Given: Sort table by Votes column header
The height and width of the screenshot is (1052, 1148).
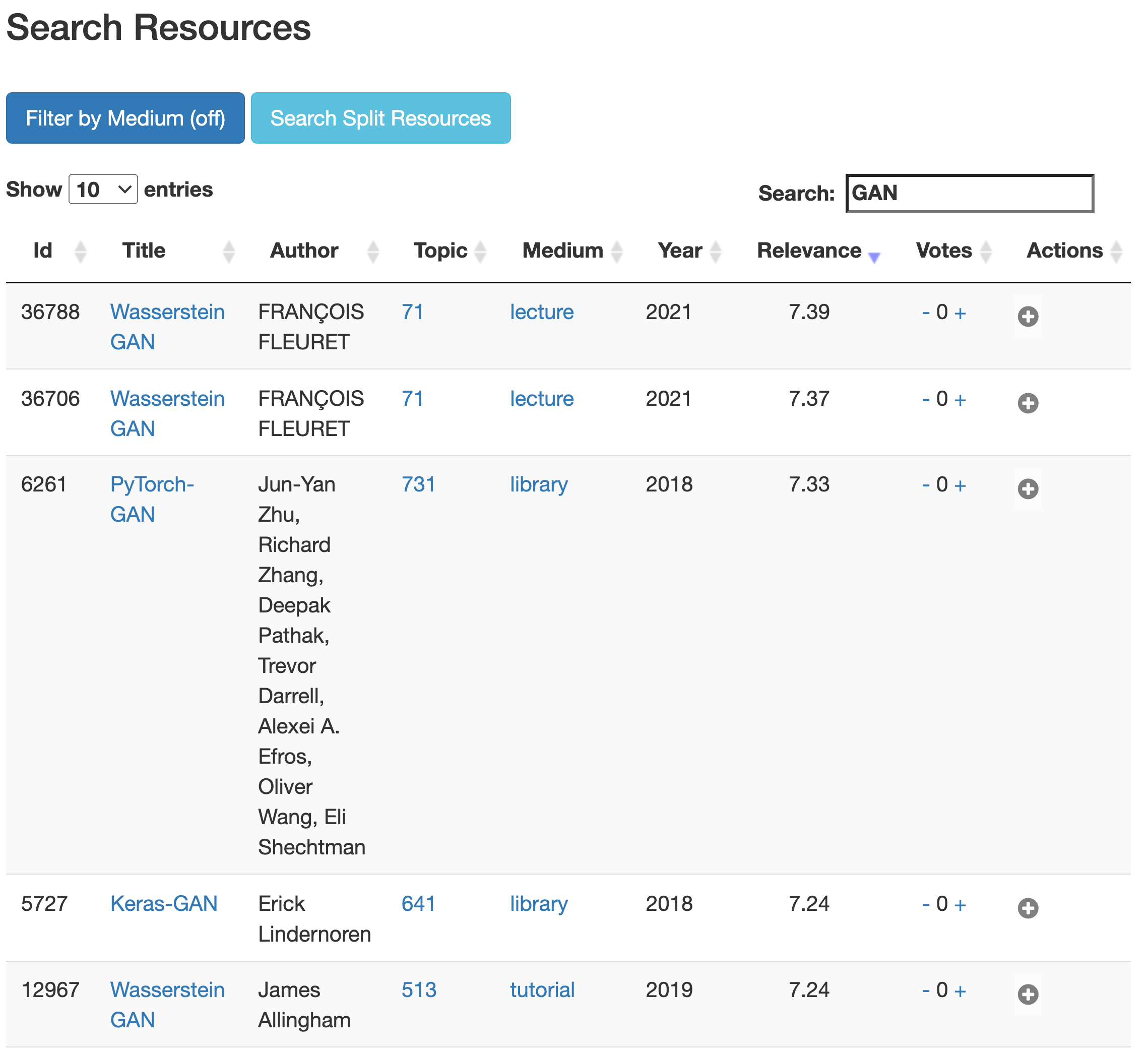Looking at the screenshot, I should (x=943, y=251).
